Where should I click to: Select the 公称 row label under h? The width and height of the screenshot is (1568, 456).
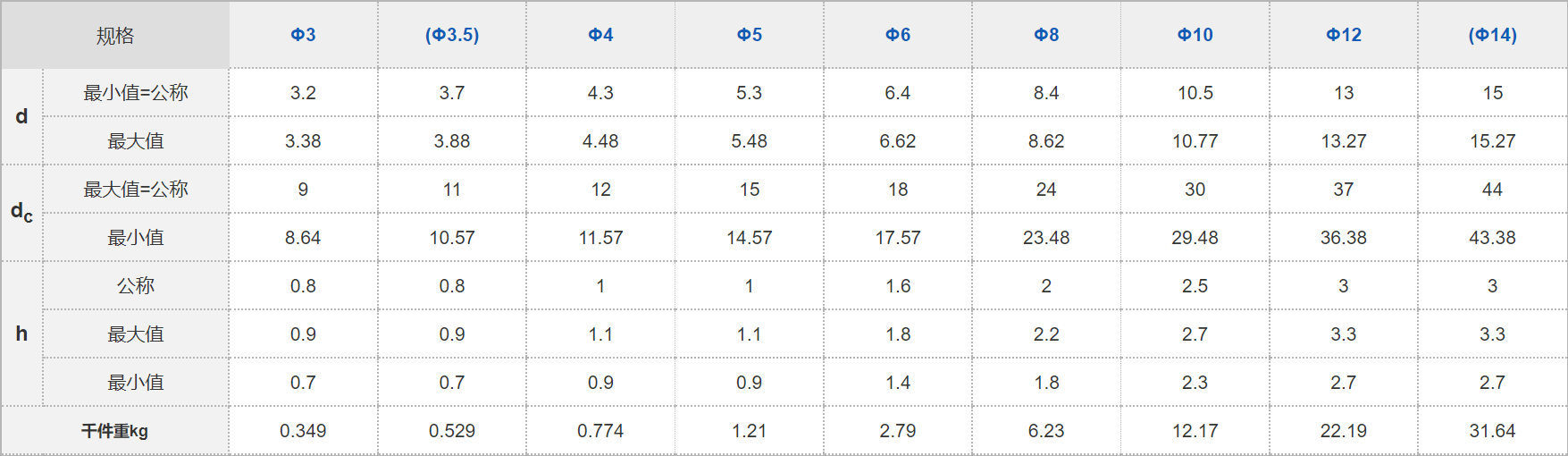click(136, 286)
